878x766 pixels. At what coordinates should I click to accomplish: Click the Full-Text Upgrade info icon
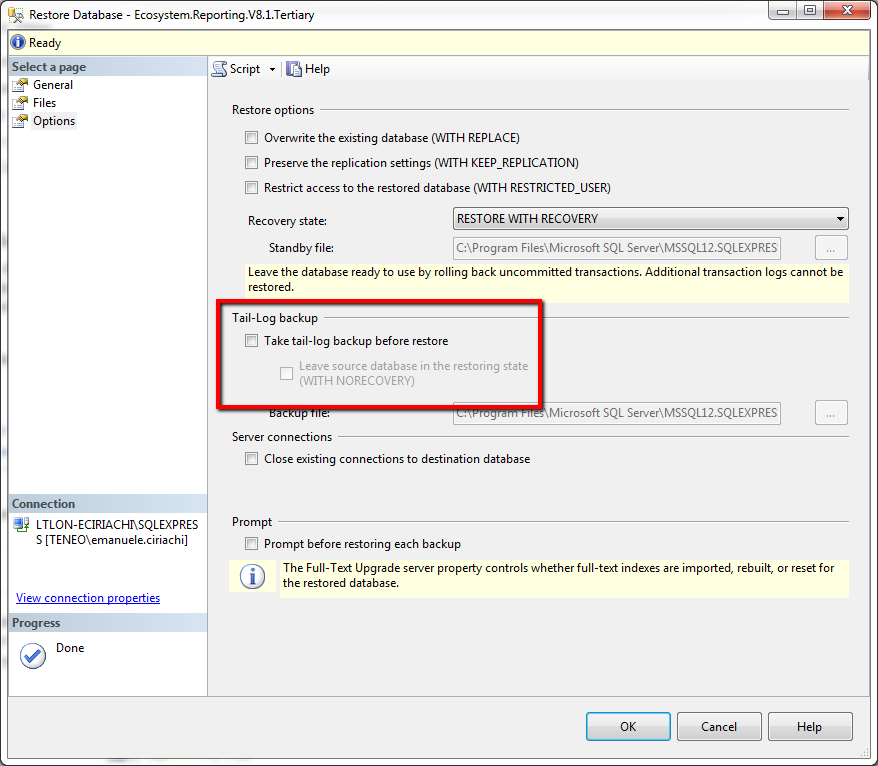(x=253, y=576)
